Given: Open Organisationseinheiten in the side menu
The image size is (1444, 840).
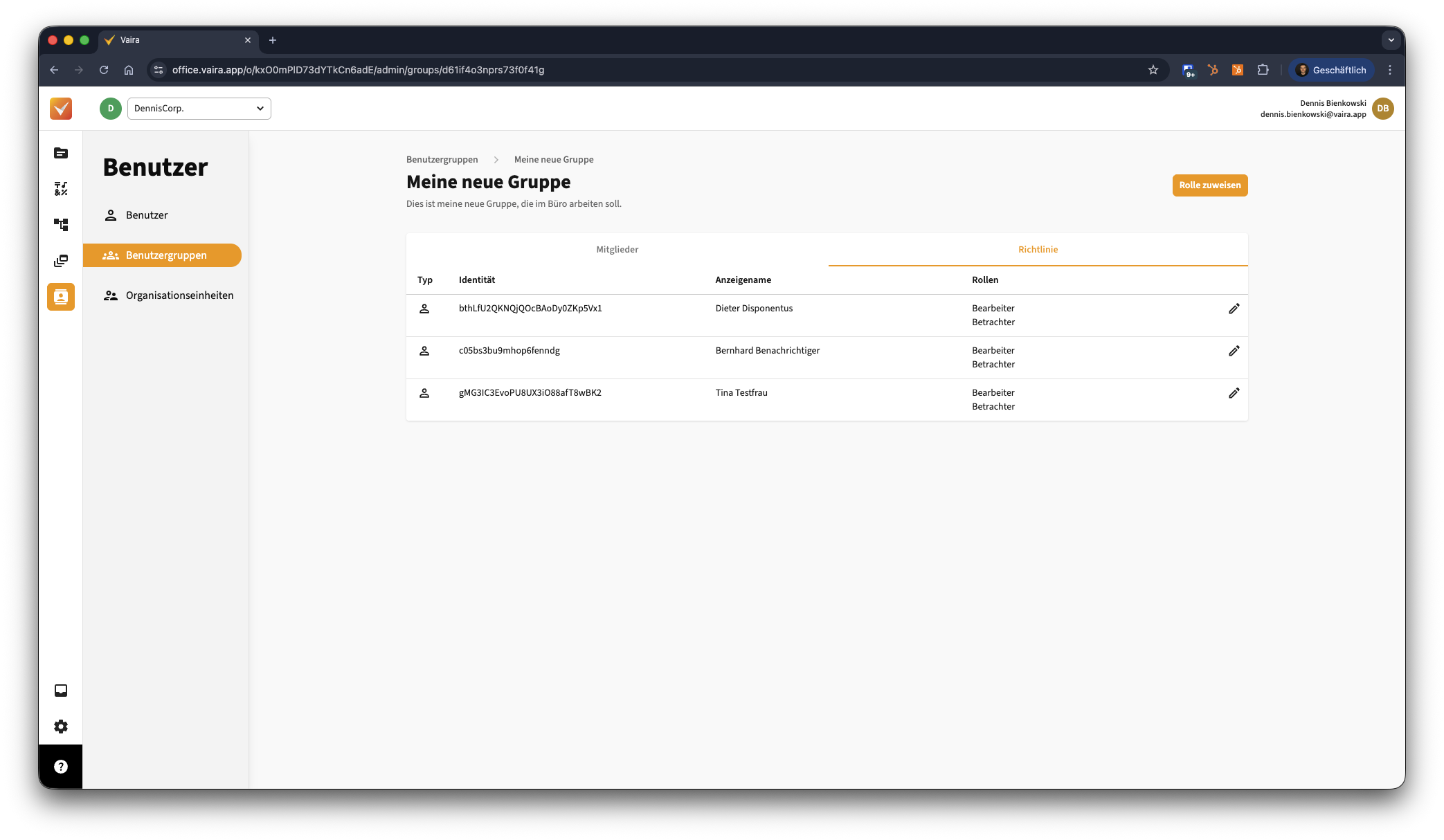Looking at the screenshot, I should [x=179, y=295].
